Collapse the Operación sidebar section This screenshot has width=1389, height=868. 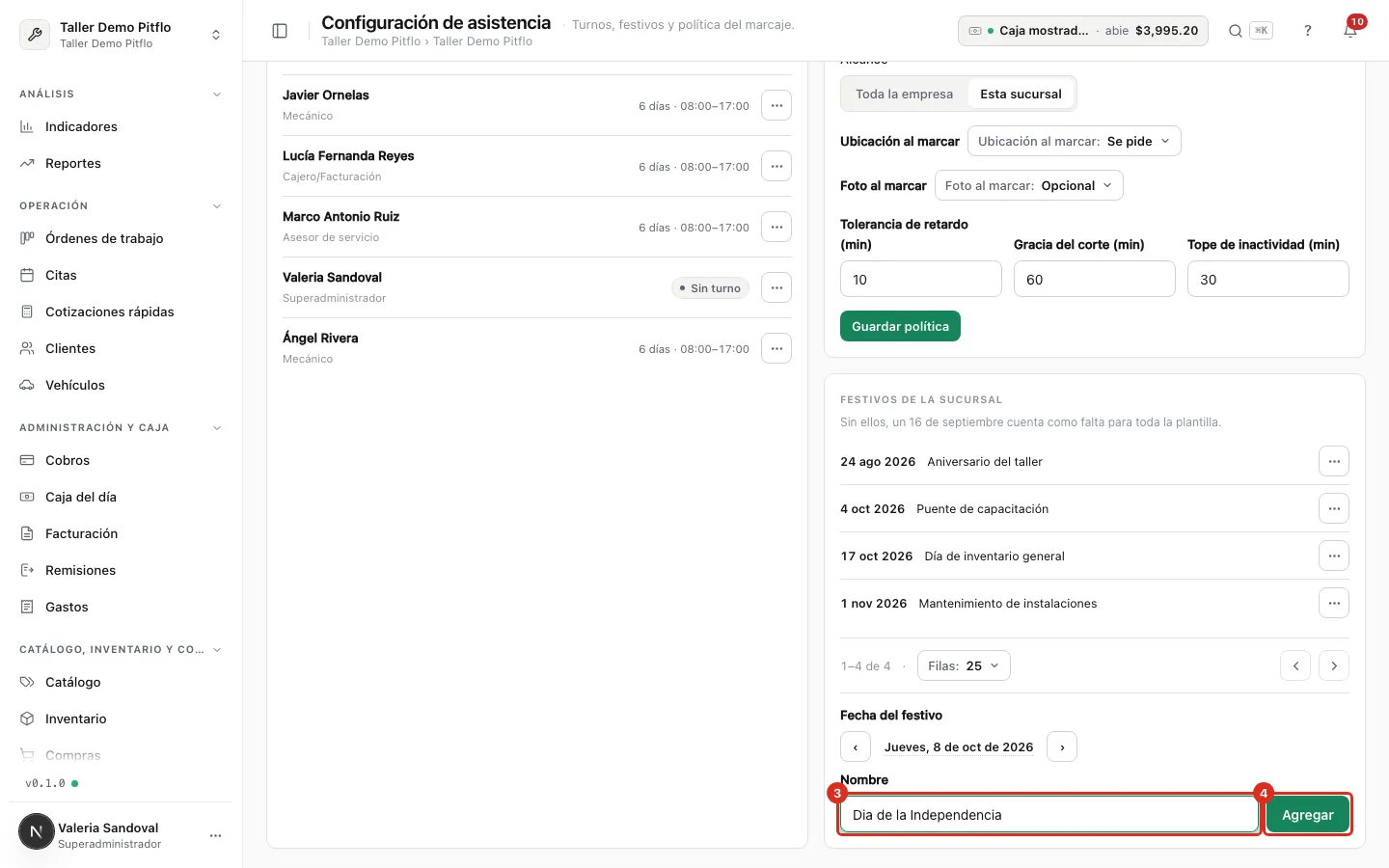pos(217,205)
